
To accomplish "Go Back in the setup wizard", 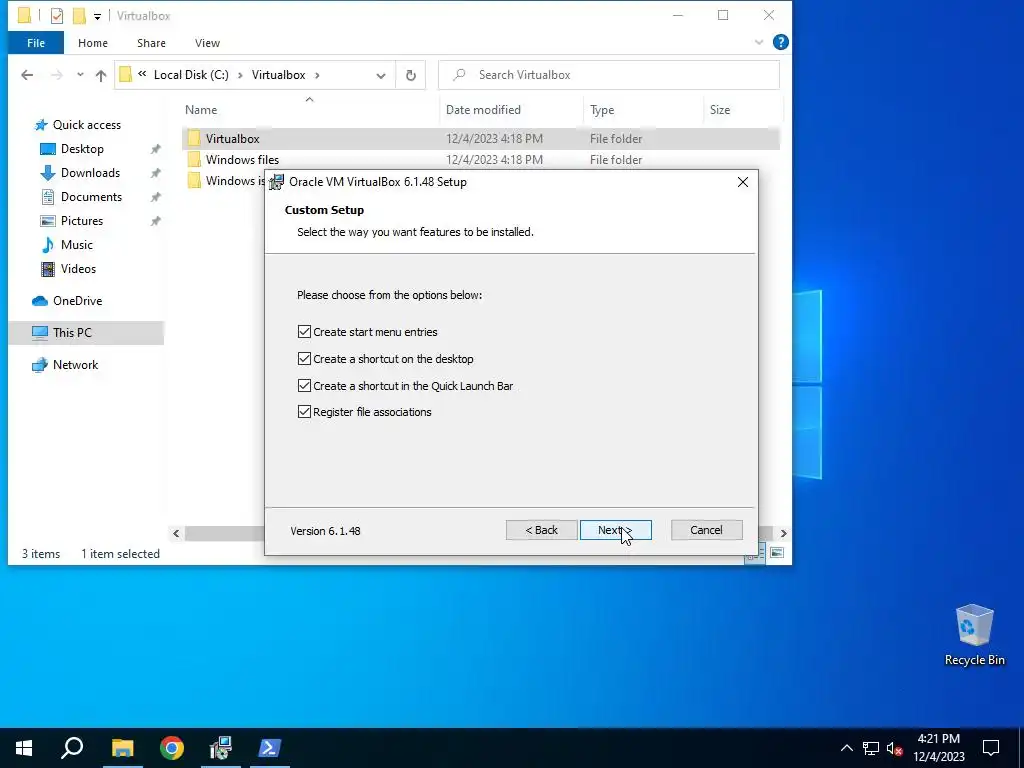I will 541,530.
